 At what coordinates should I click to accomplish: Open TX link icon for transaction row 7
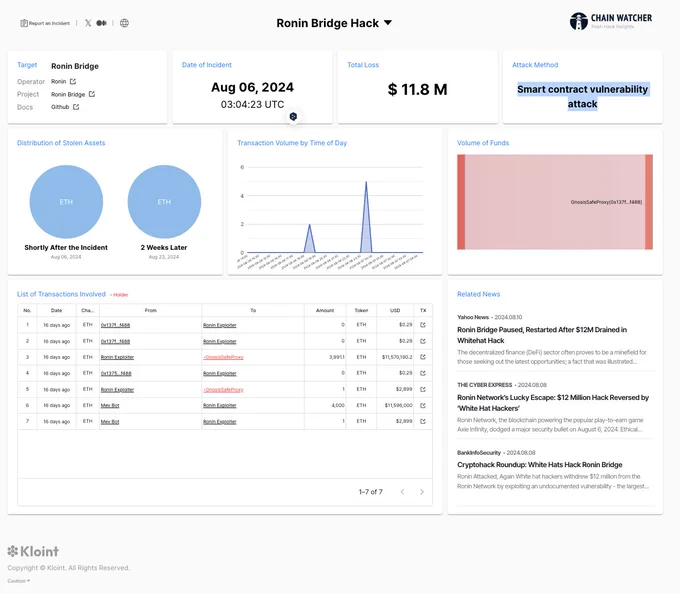[x=423, y=421]
